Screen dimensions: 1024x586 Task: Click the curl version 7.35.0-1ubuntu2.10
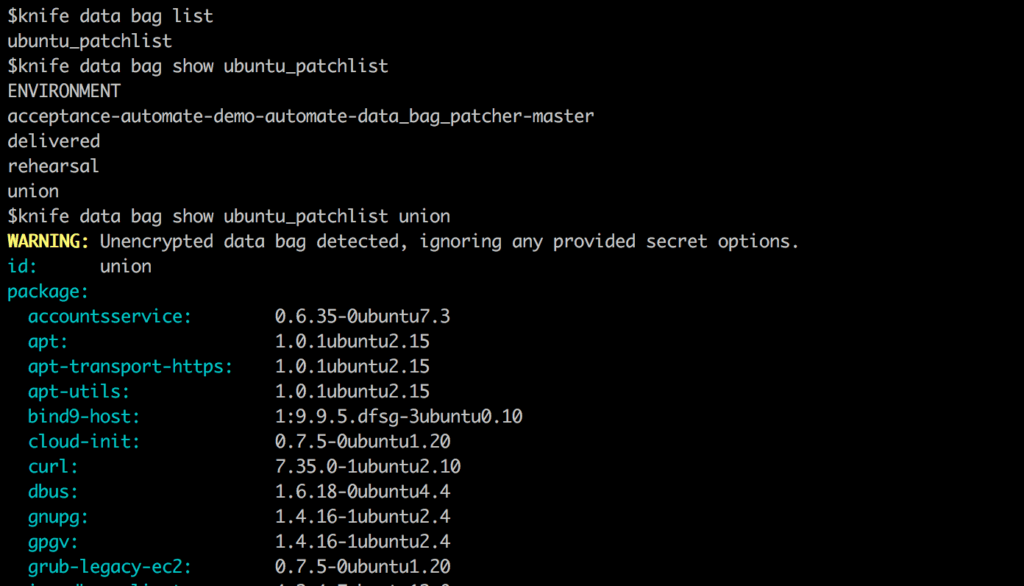(x=368, y=466)
